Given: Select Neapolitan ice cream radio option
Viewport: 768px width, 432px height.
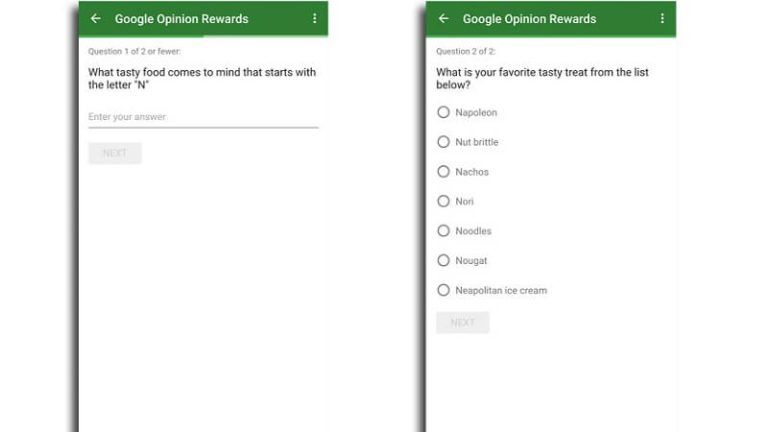Looking at the screenshot, I should point(443,290).
